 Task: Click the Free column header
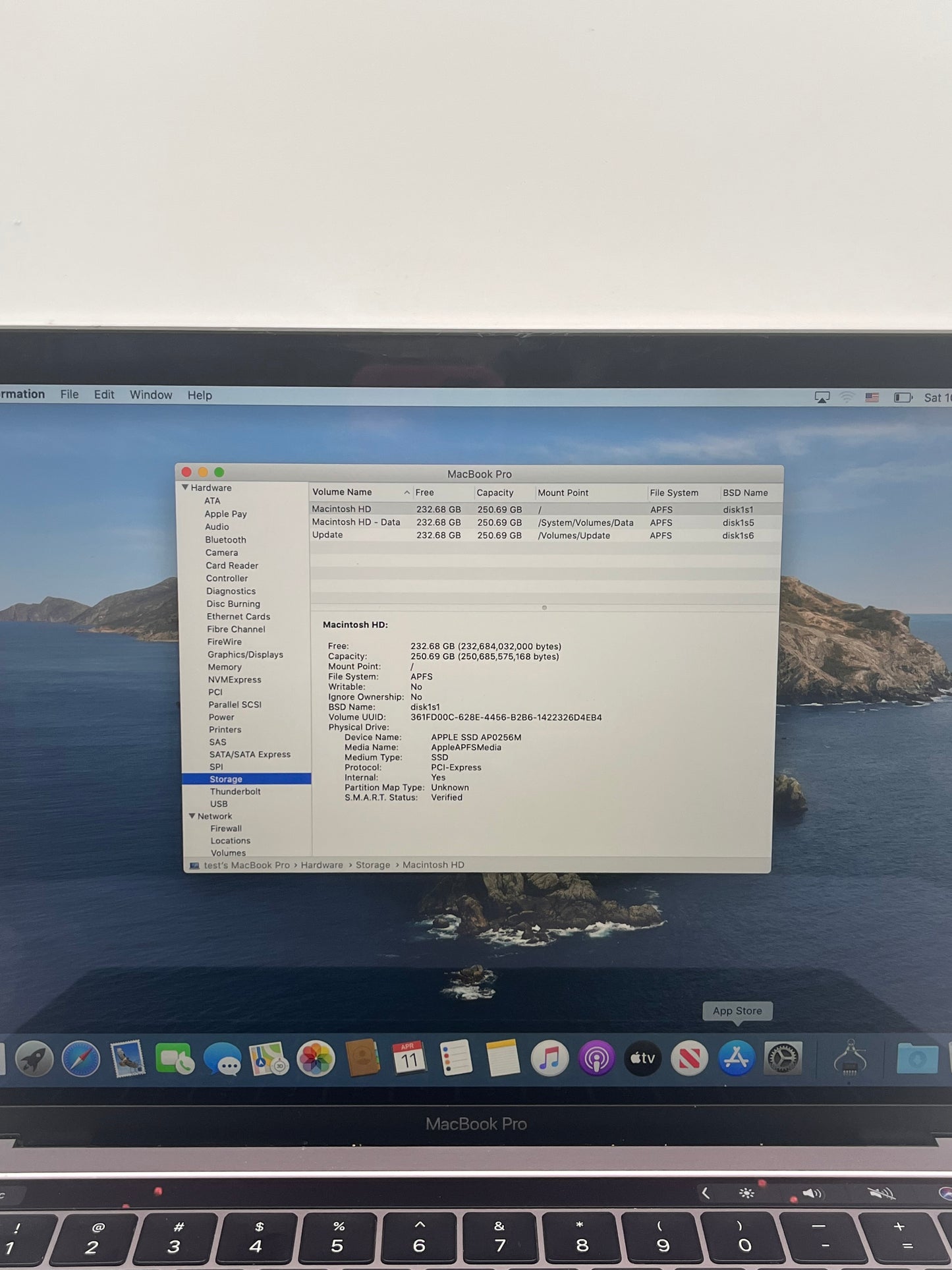443,492
